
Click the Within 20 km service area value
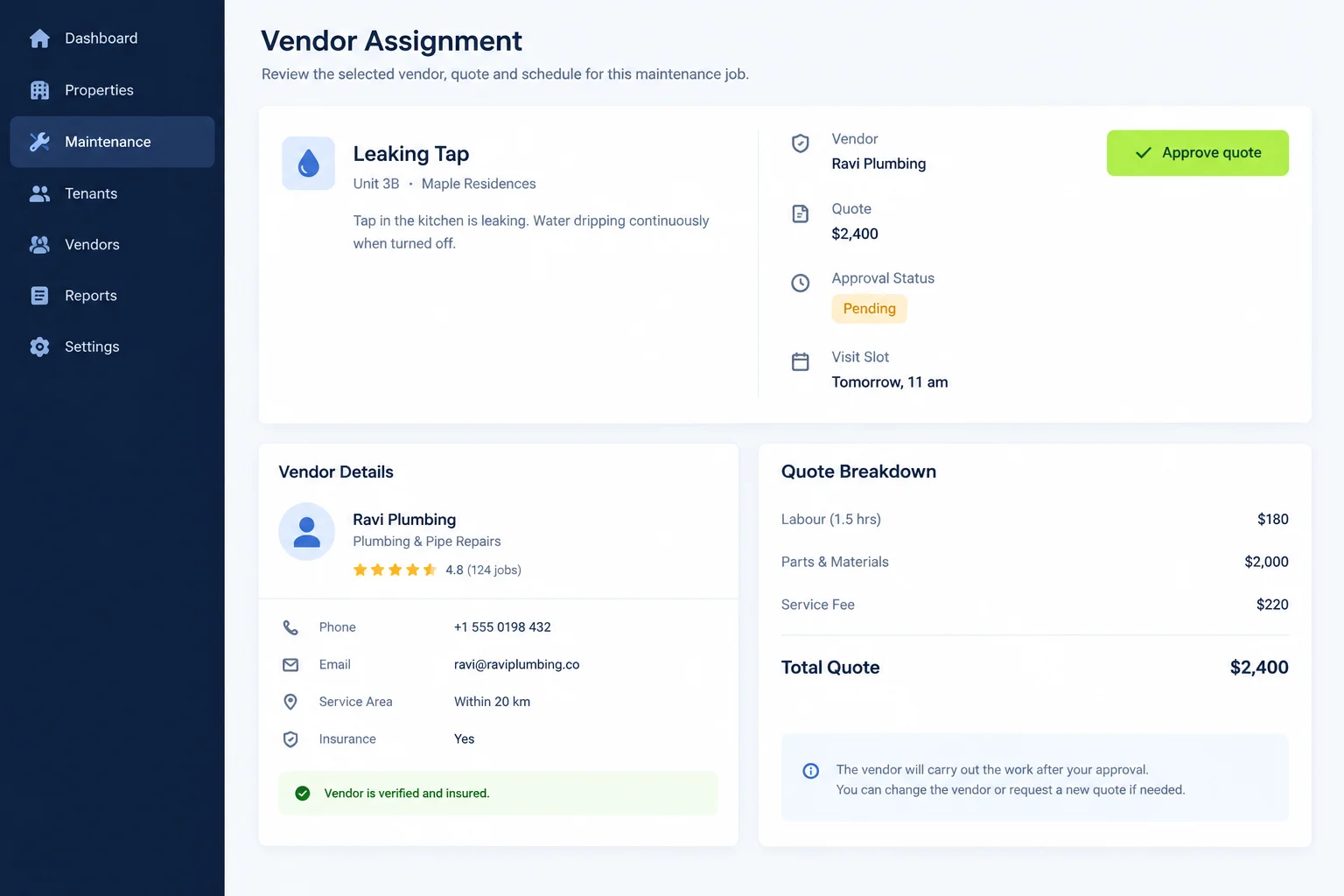click(x=492, y=702)
